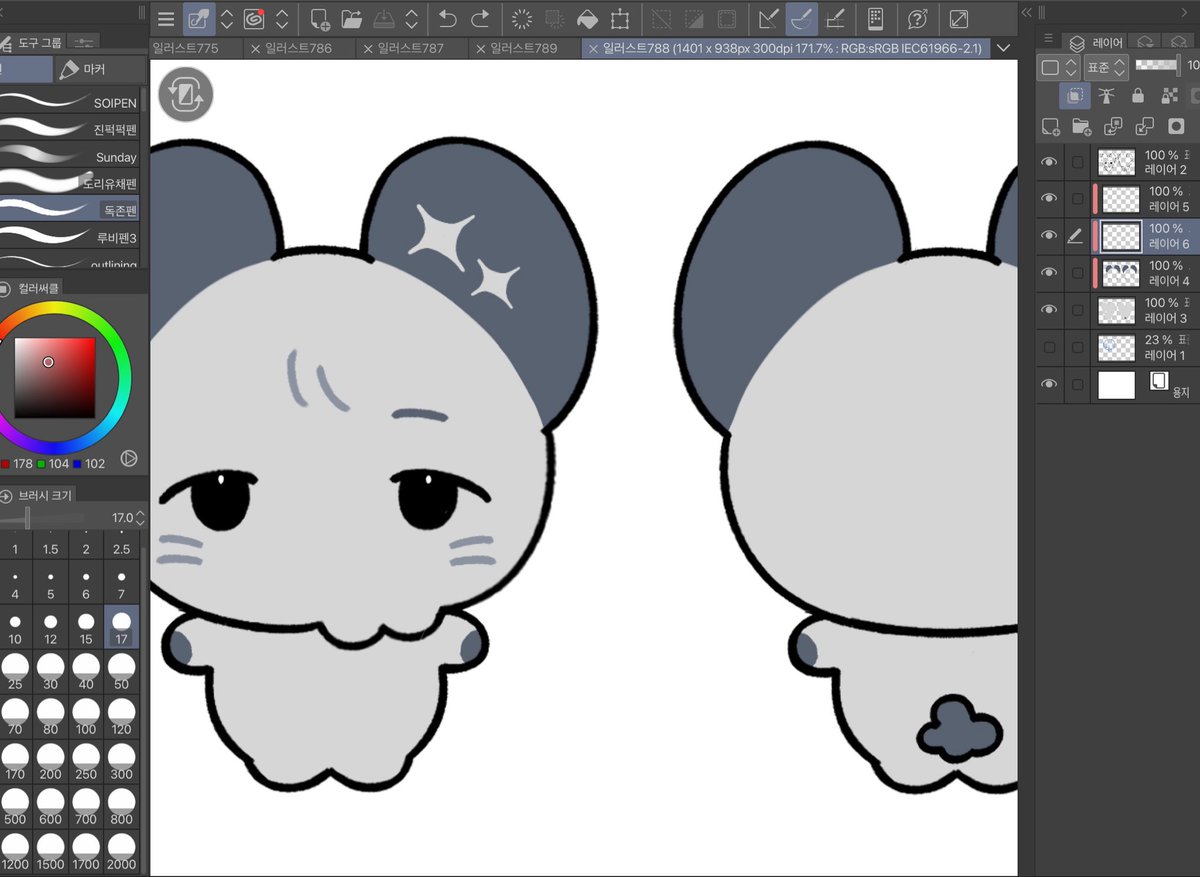Open the layer palette color dropdown

pyautogui.click(x=1059, y=67)
